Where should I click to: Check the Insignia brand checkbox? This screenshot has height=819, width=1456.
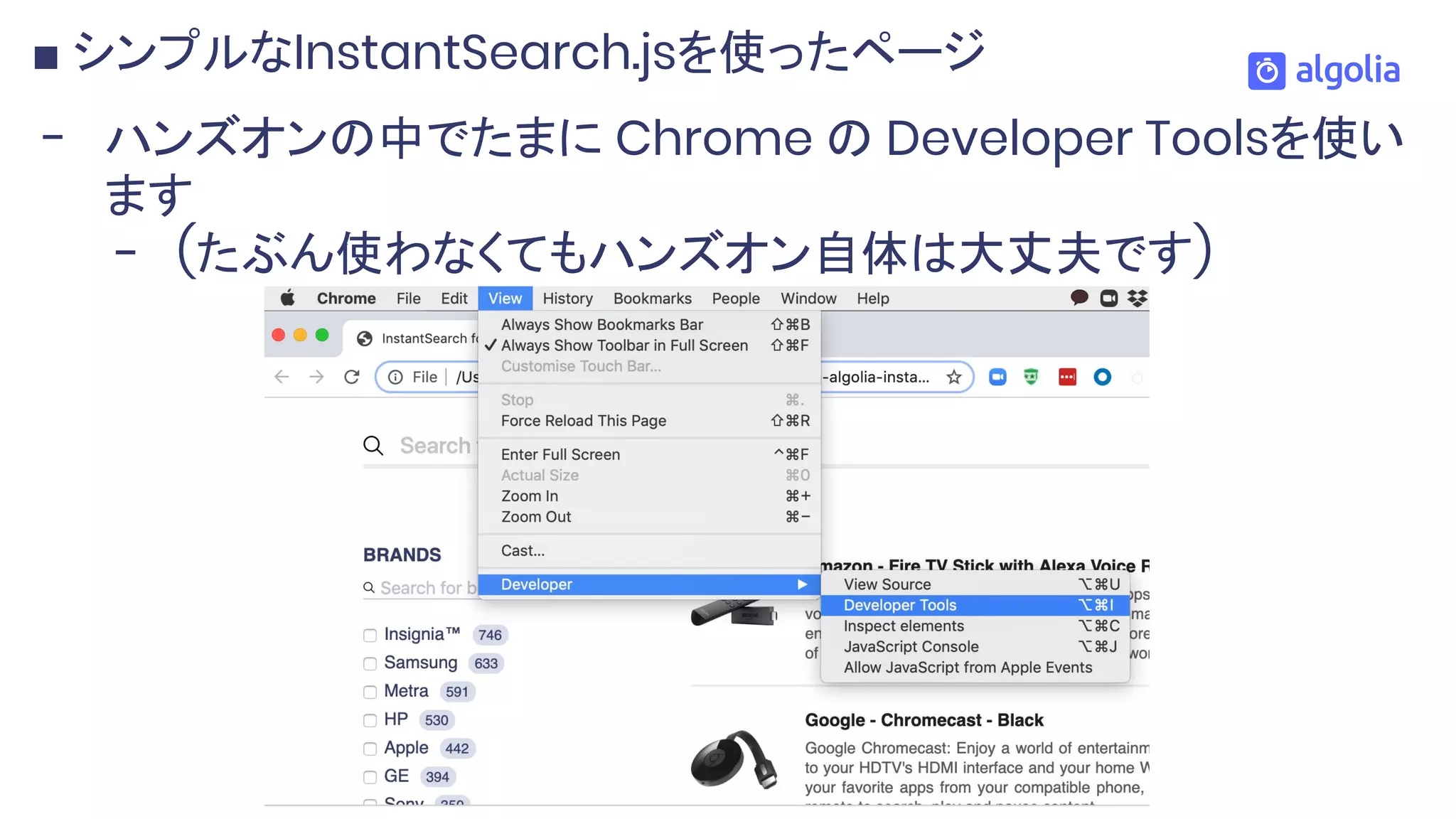[x=370, y=635]
